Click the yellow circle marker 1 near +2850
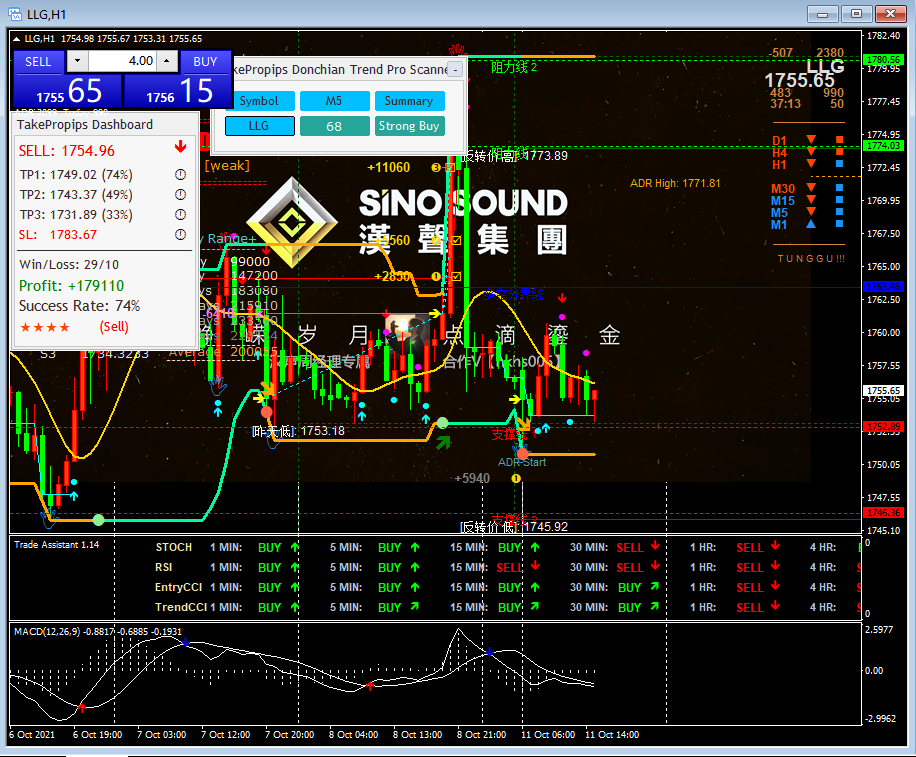Screen dimensions: 916x757 (436, 276)
